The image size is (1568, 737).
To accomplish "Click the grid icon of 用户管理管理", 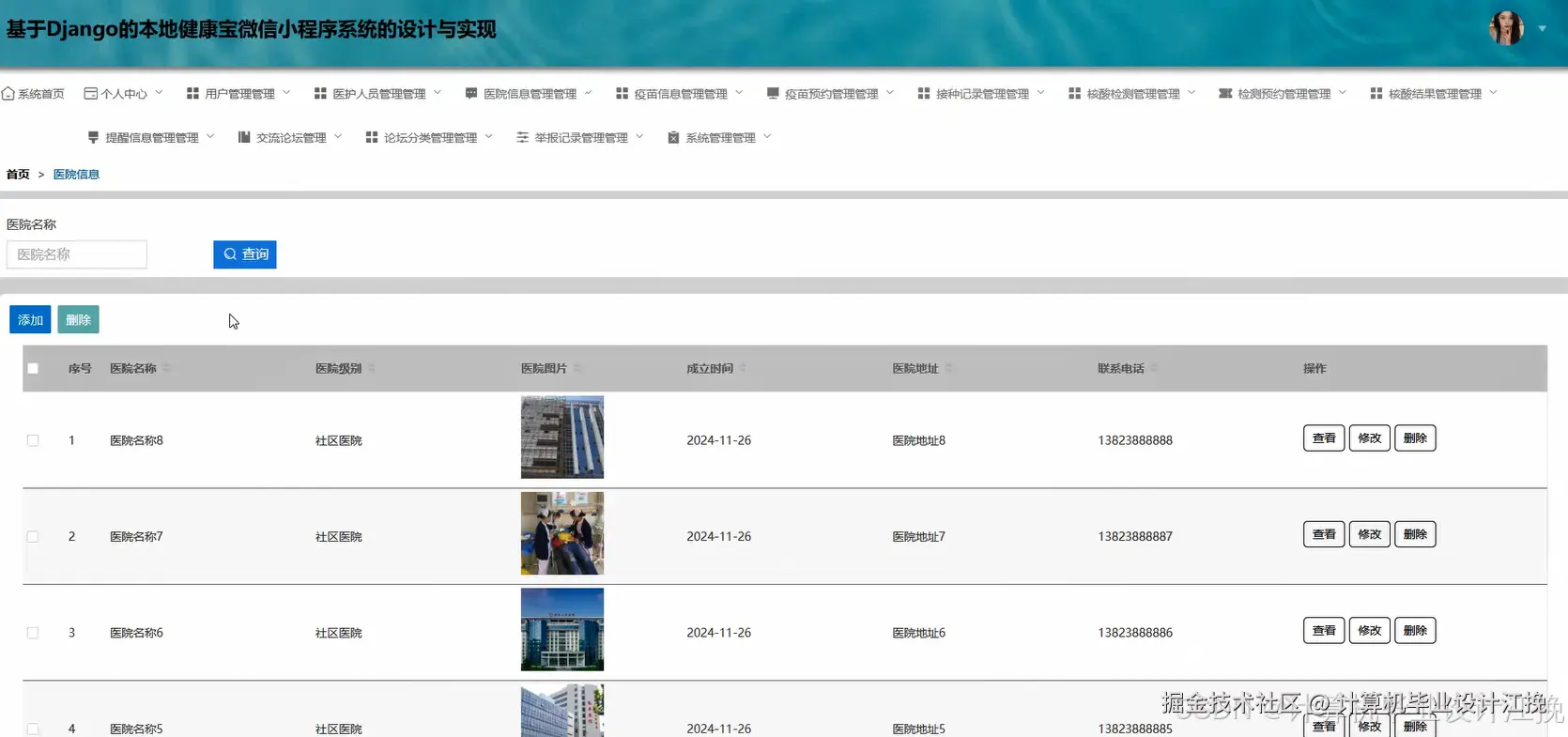I will click(192, 94).
